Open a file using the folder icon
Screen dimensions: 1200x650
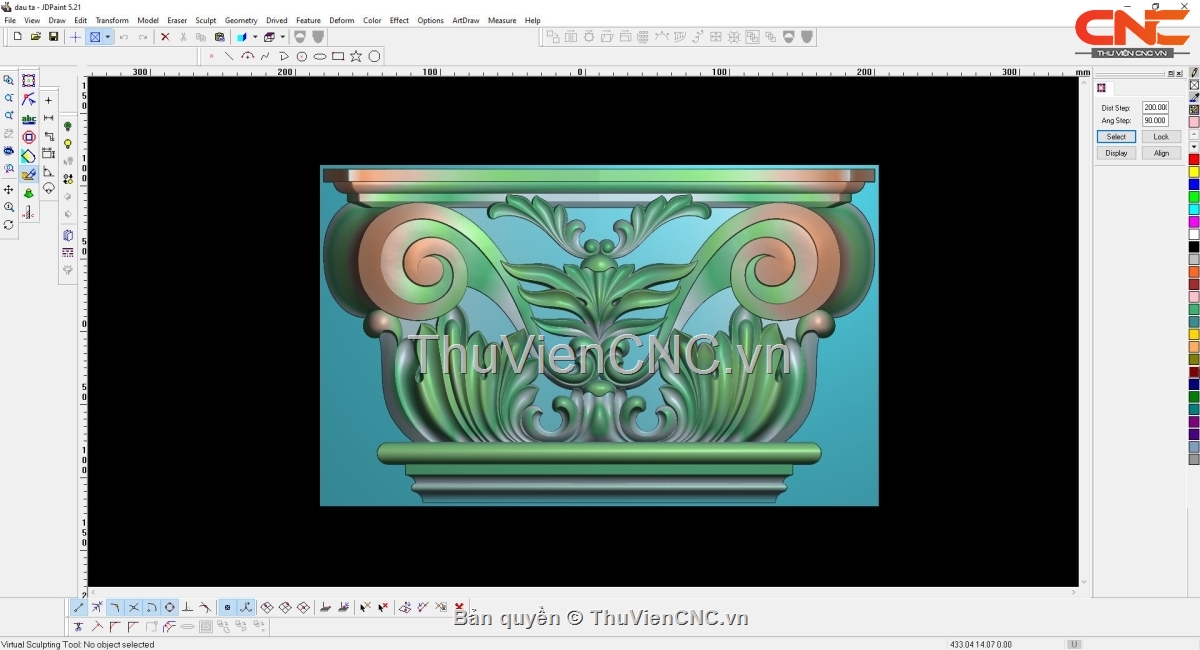point(36,37)
